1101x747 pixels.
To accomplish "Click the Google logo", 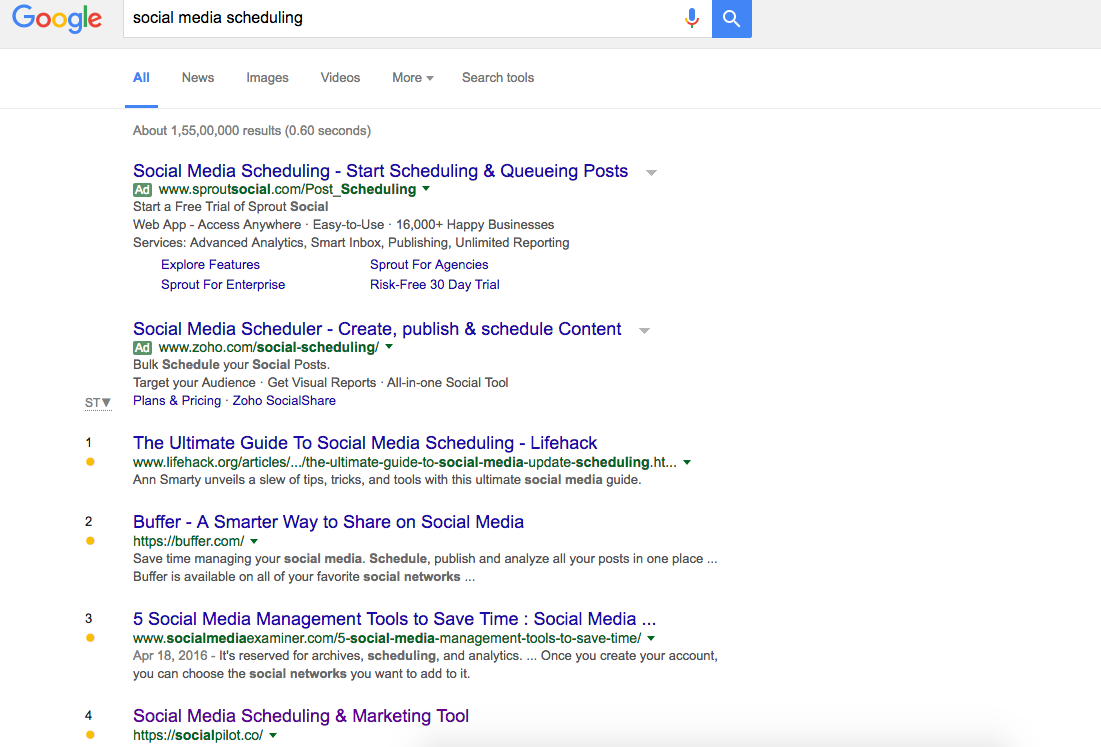I will [x=57, y=18].
